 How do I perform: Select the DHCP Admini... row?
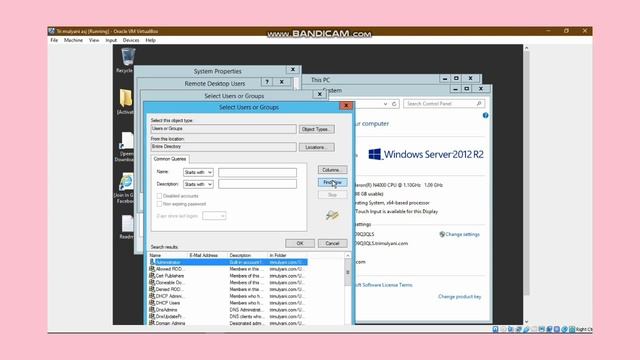point(228,296)
